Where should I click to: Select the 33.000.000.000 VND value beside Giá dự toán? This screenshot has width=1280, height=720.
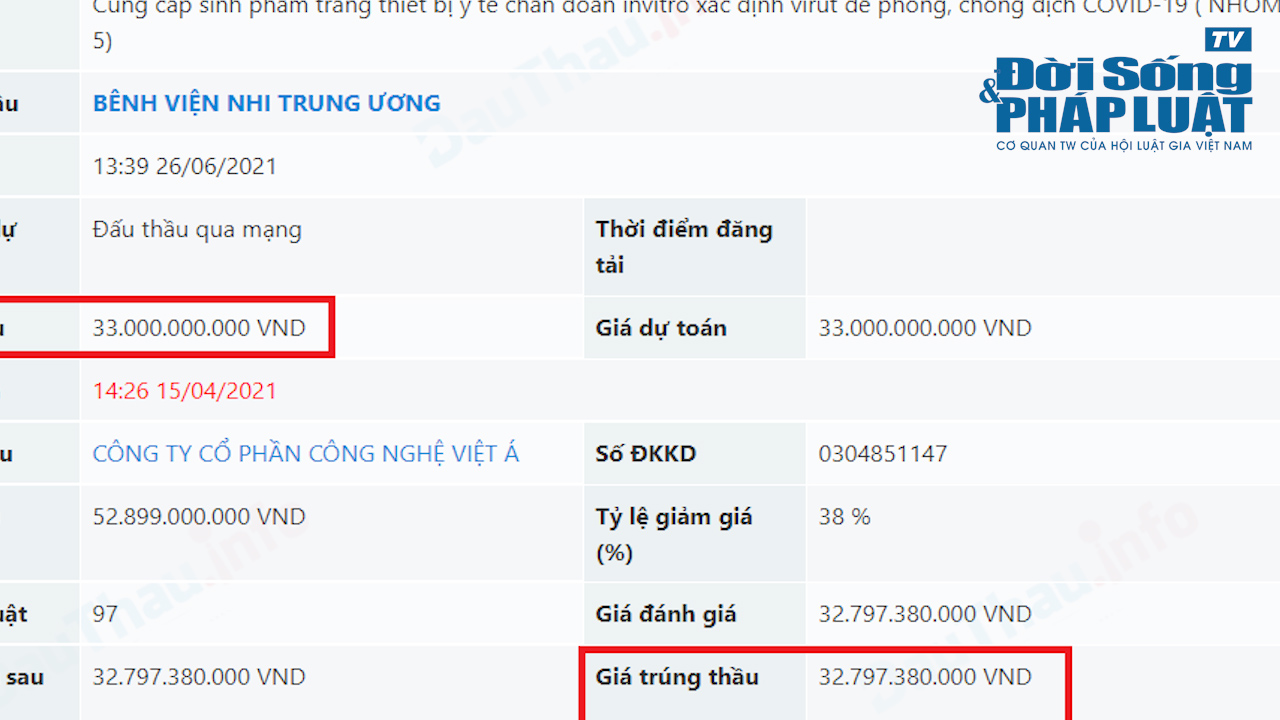tap(925, 328)
